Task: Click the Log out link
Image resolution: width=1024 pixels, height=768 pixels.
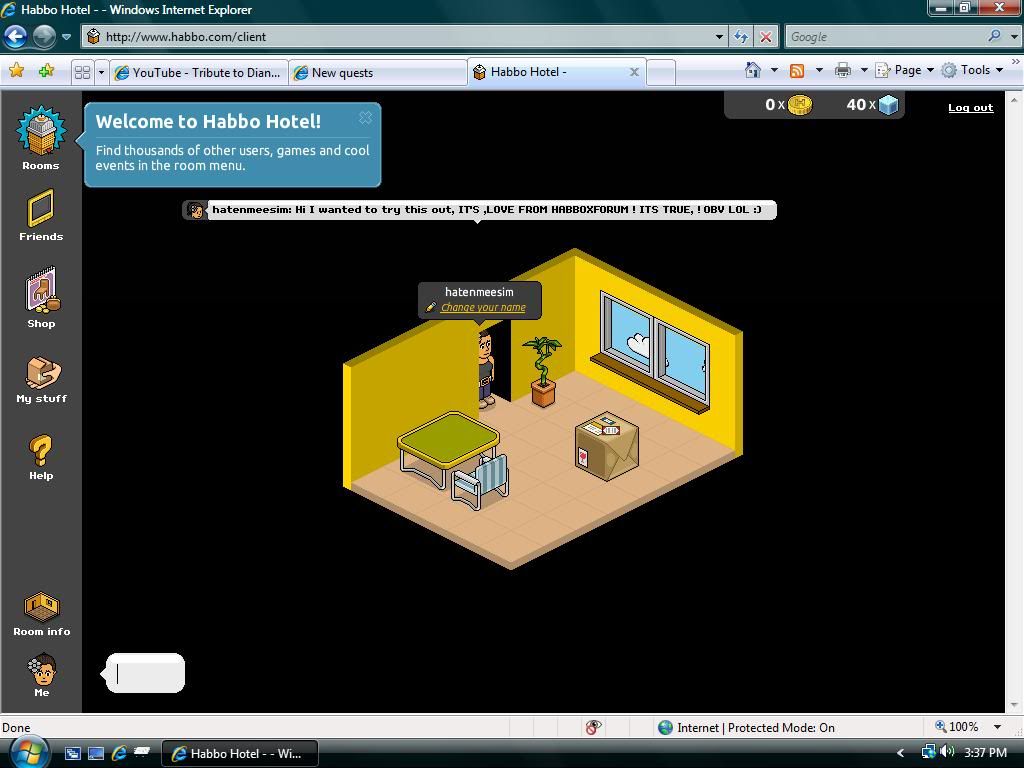Action: coord(970,107)
